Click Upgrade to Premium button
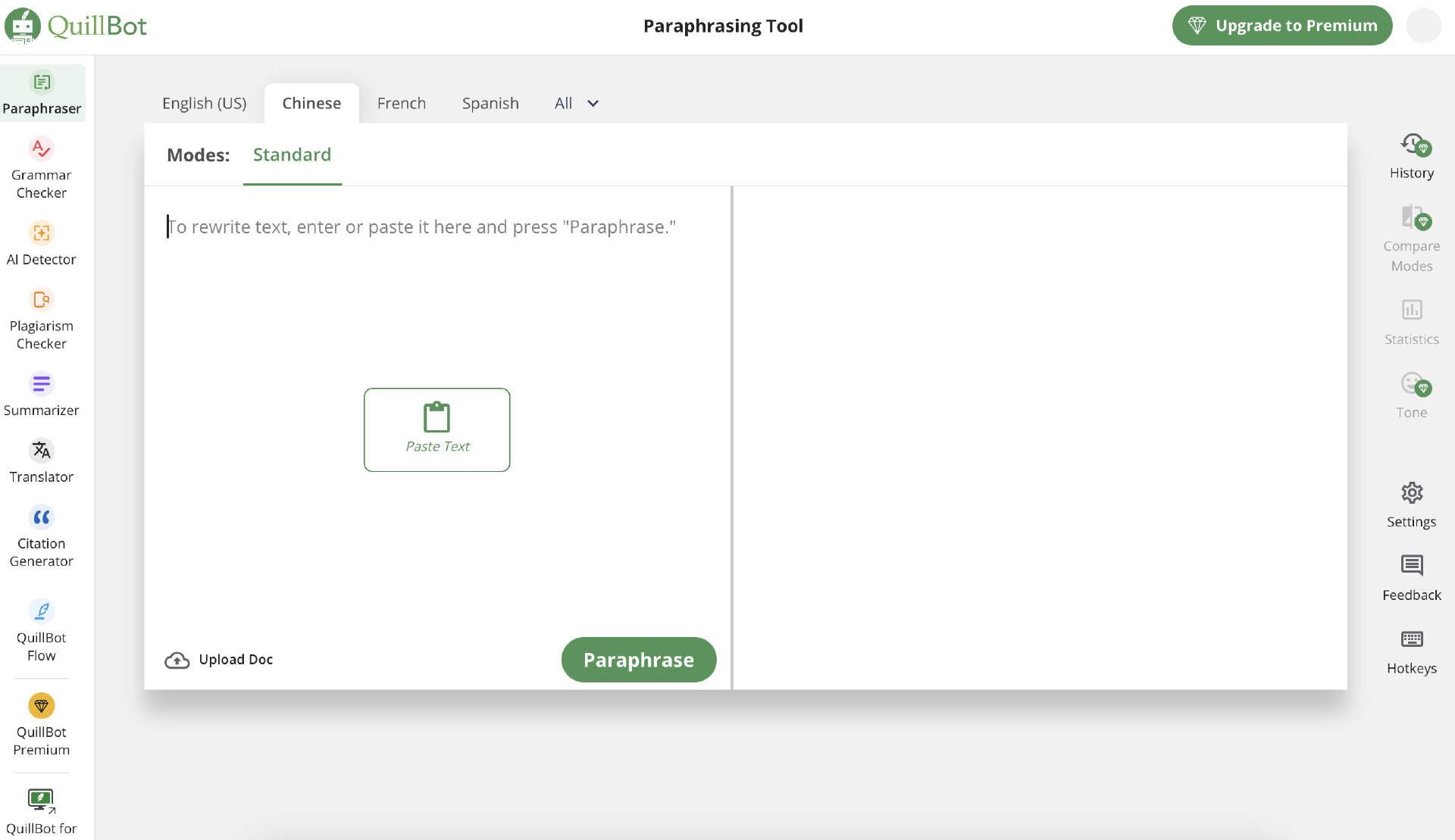Viewport: 1455px width, 840px height. tap(1282, 26)
